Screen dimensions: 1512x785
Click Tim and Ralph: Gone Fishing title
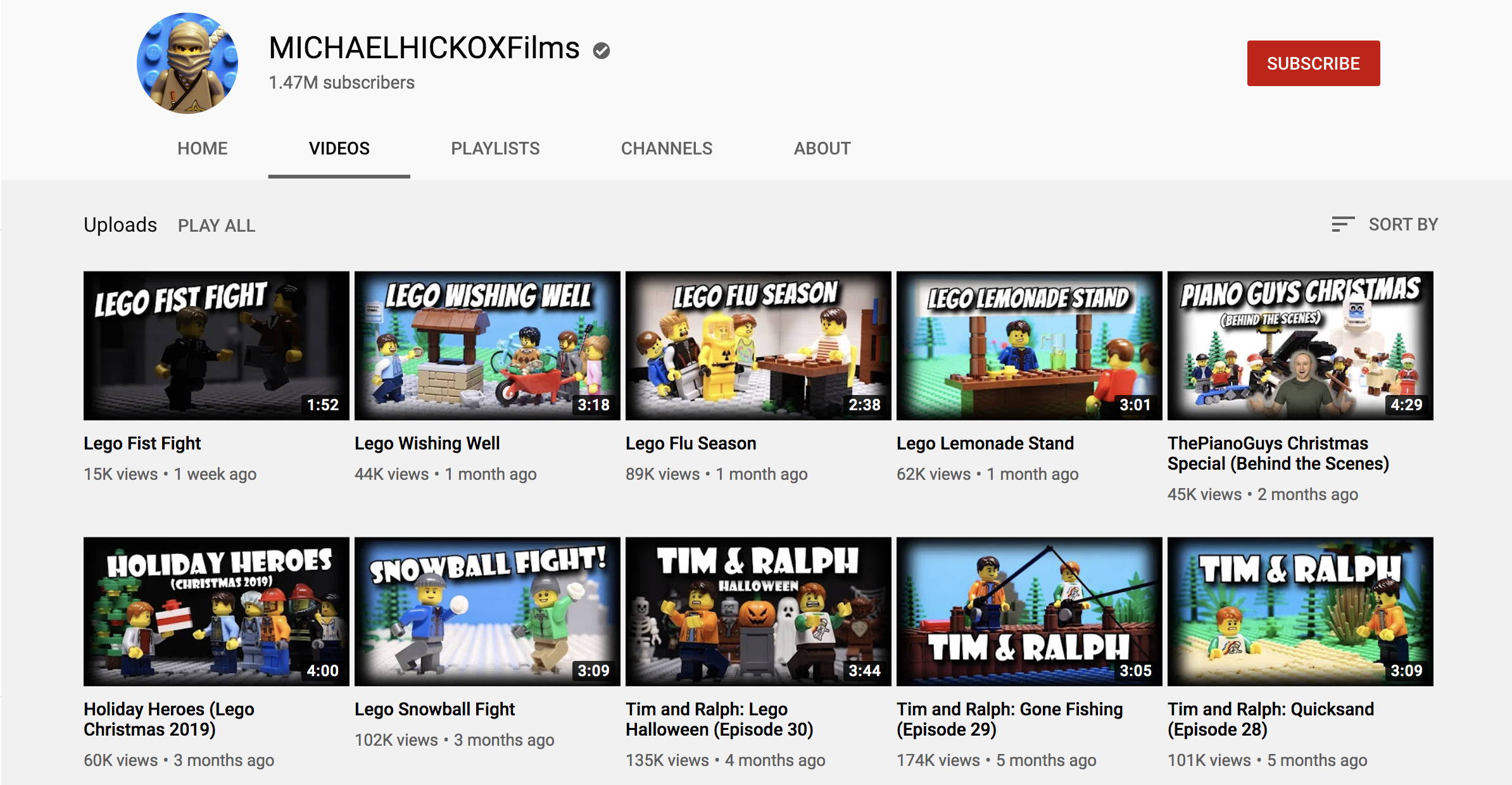coord(1010,719)
